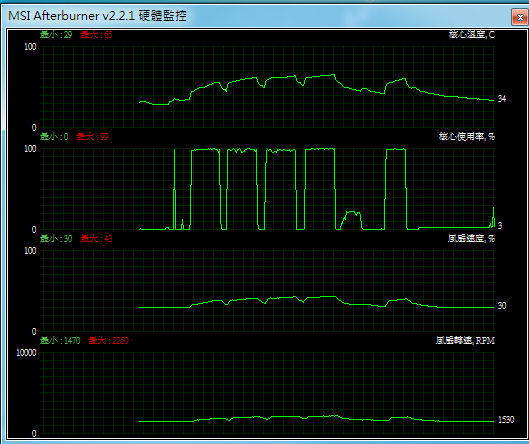
Task: Click the current core usage value 3
Action: click(x=500, y=225)
